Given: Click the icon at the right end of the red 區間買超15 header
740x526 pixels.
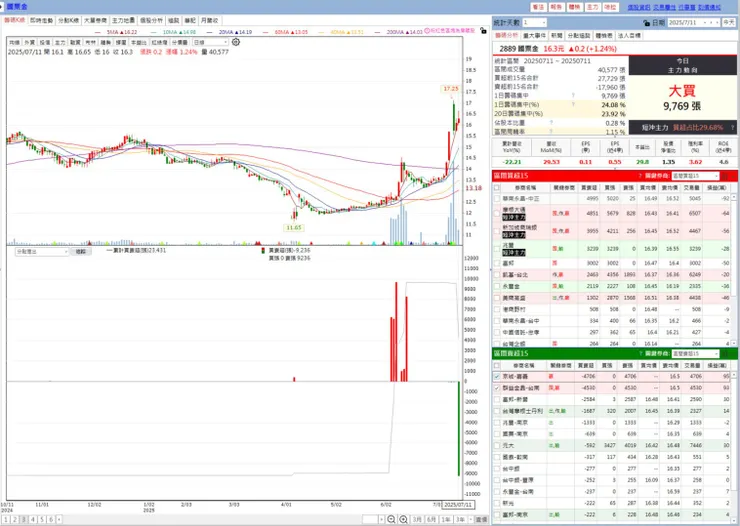Looking at the screenshot, I should pos(725,176).
